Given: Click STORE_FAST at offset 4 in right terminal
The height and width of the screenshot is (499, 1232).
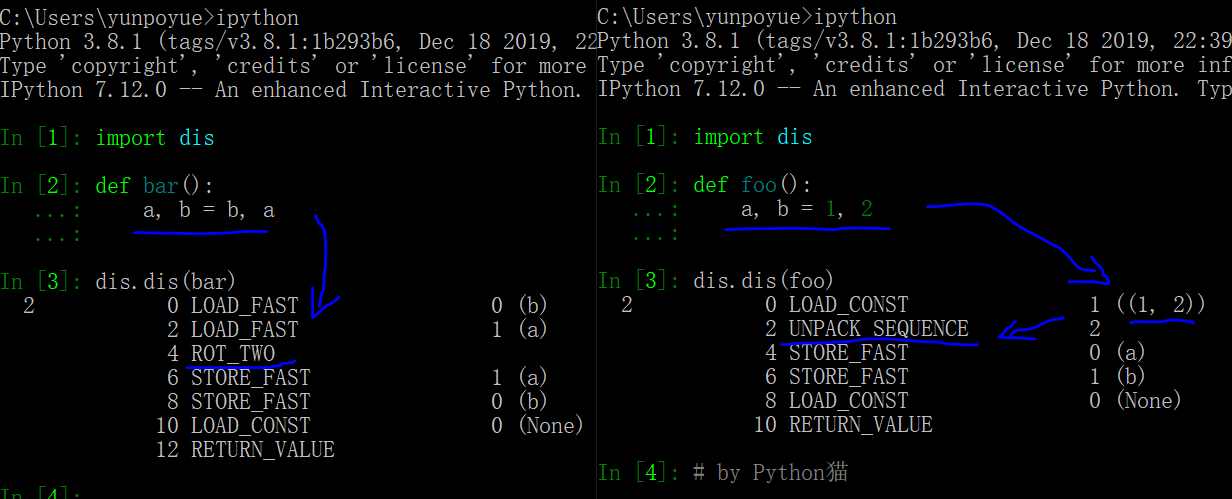Looking at the screenshot, I should pos(849,352).
